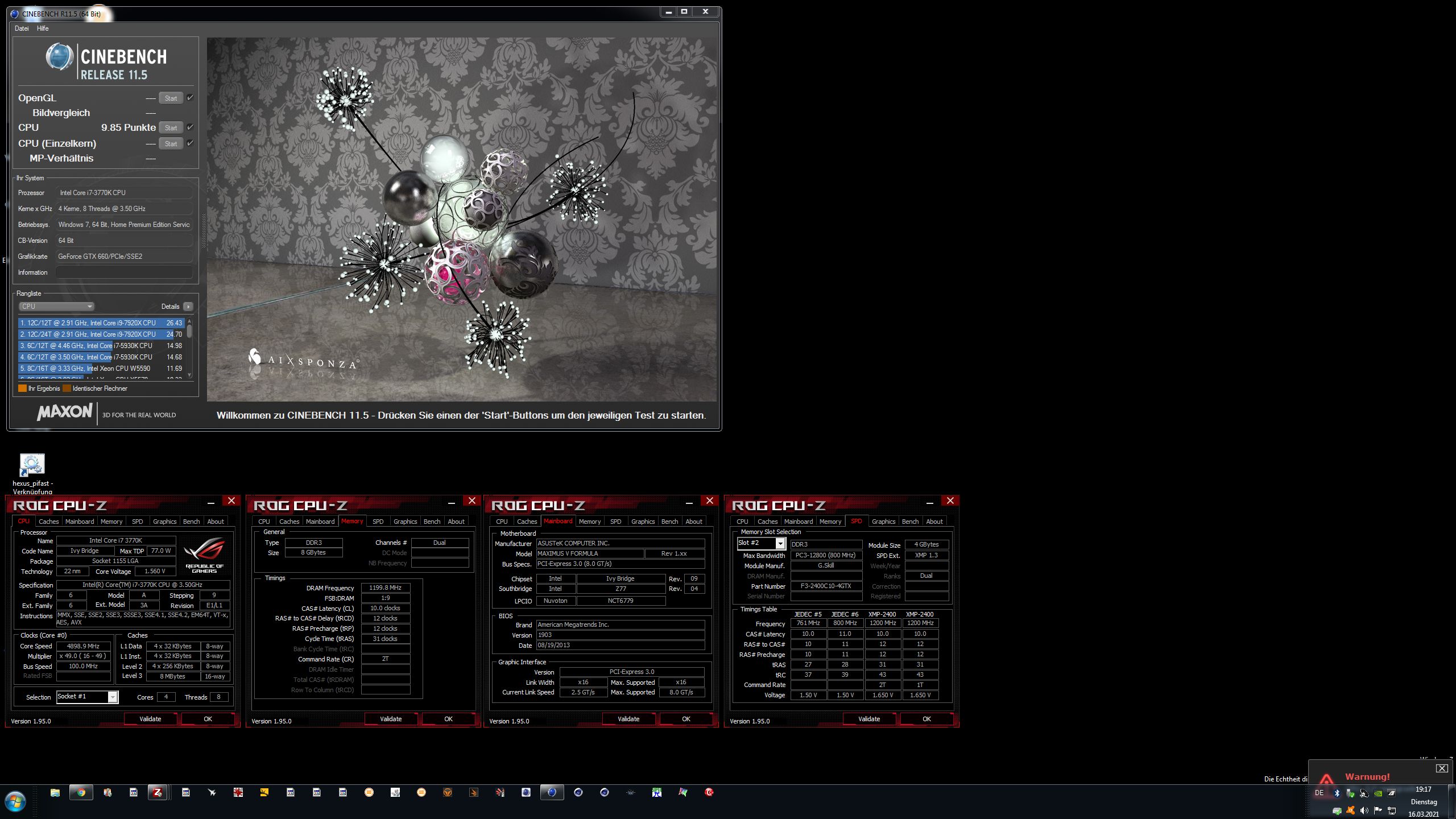
Task: Click the Bluetooth tray icon
Action: click(x=1337, y=793)
